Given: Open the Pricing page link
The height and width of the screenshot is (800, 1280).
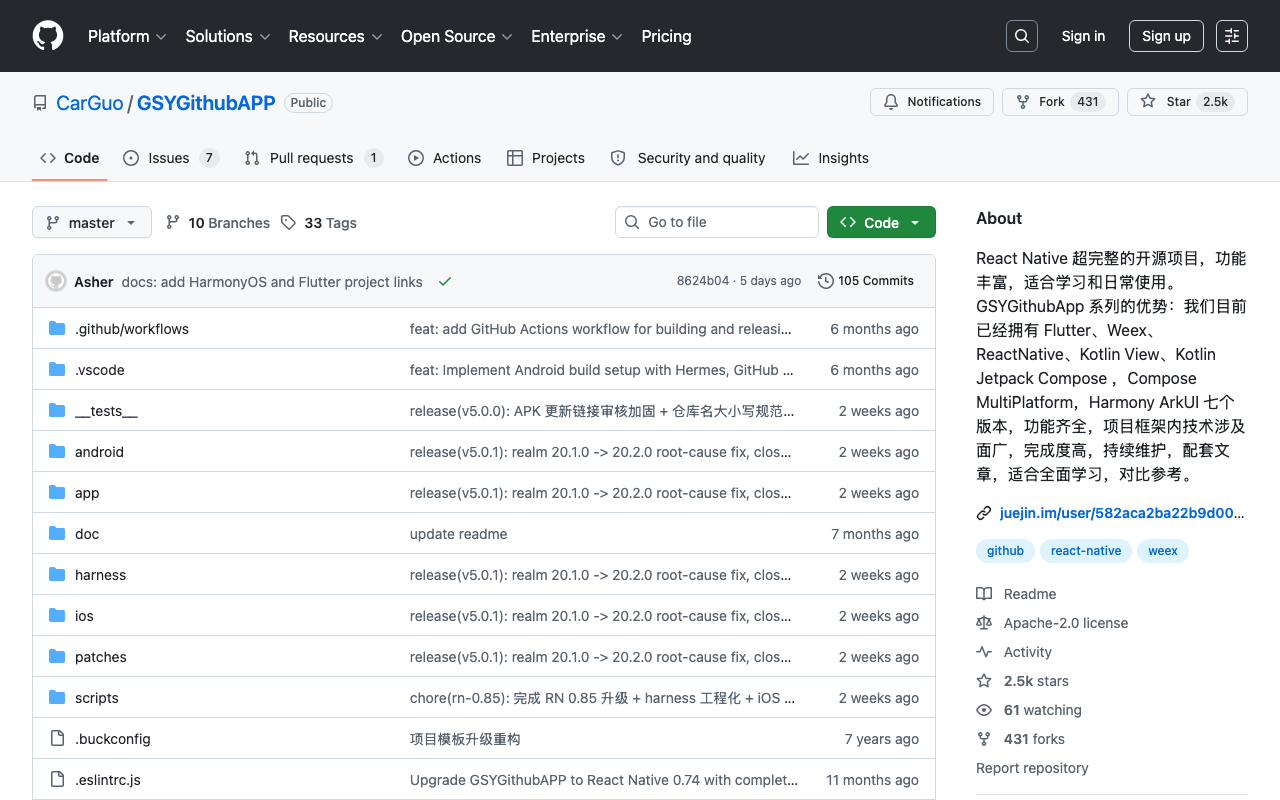Looking at the screenshot, I should 666,36.
